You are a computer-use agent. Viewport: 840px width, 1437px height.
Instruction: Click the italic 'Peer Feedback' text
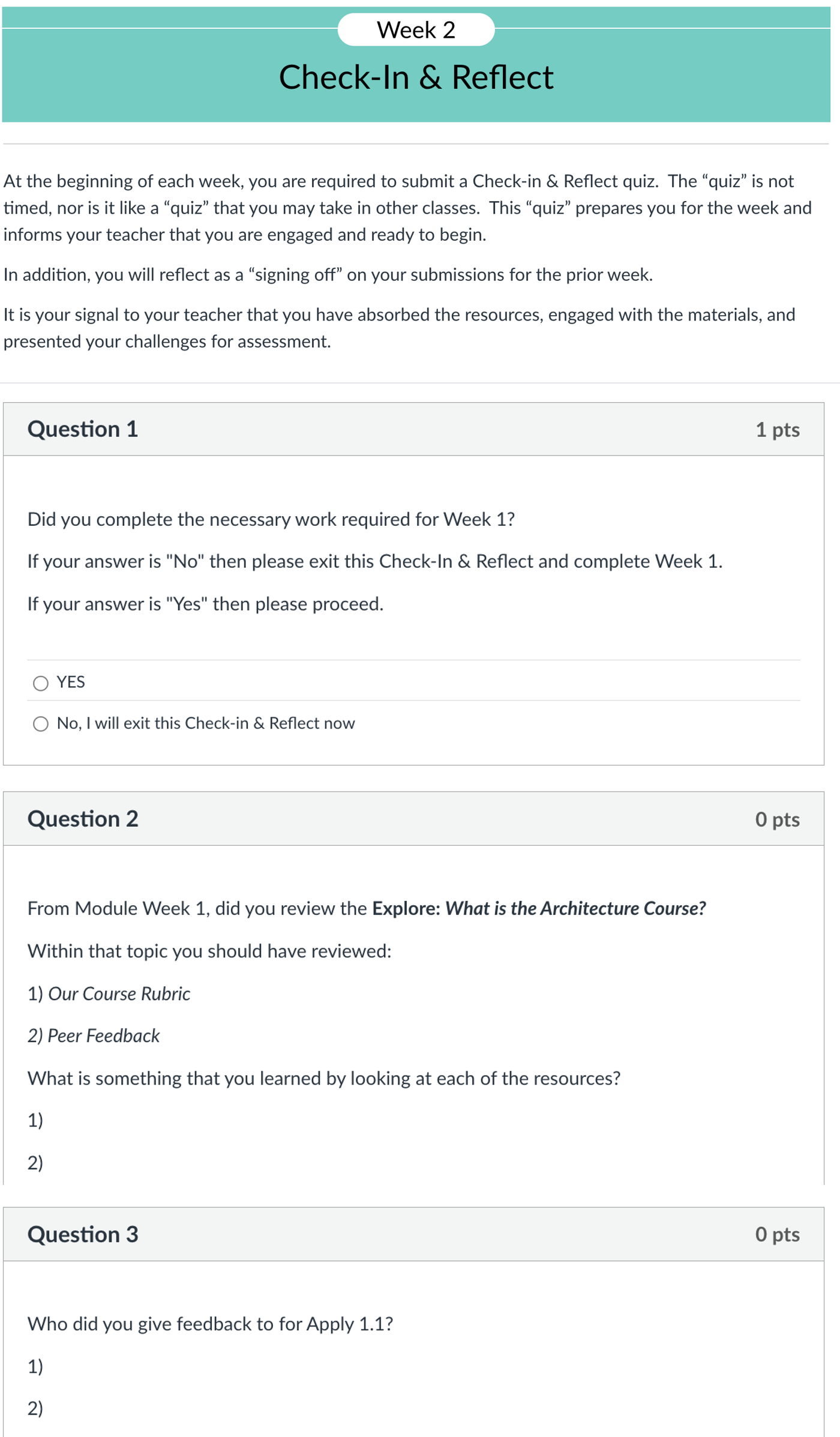(x=103, y=1035)
